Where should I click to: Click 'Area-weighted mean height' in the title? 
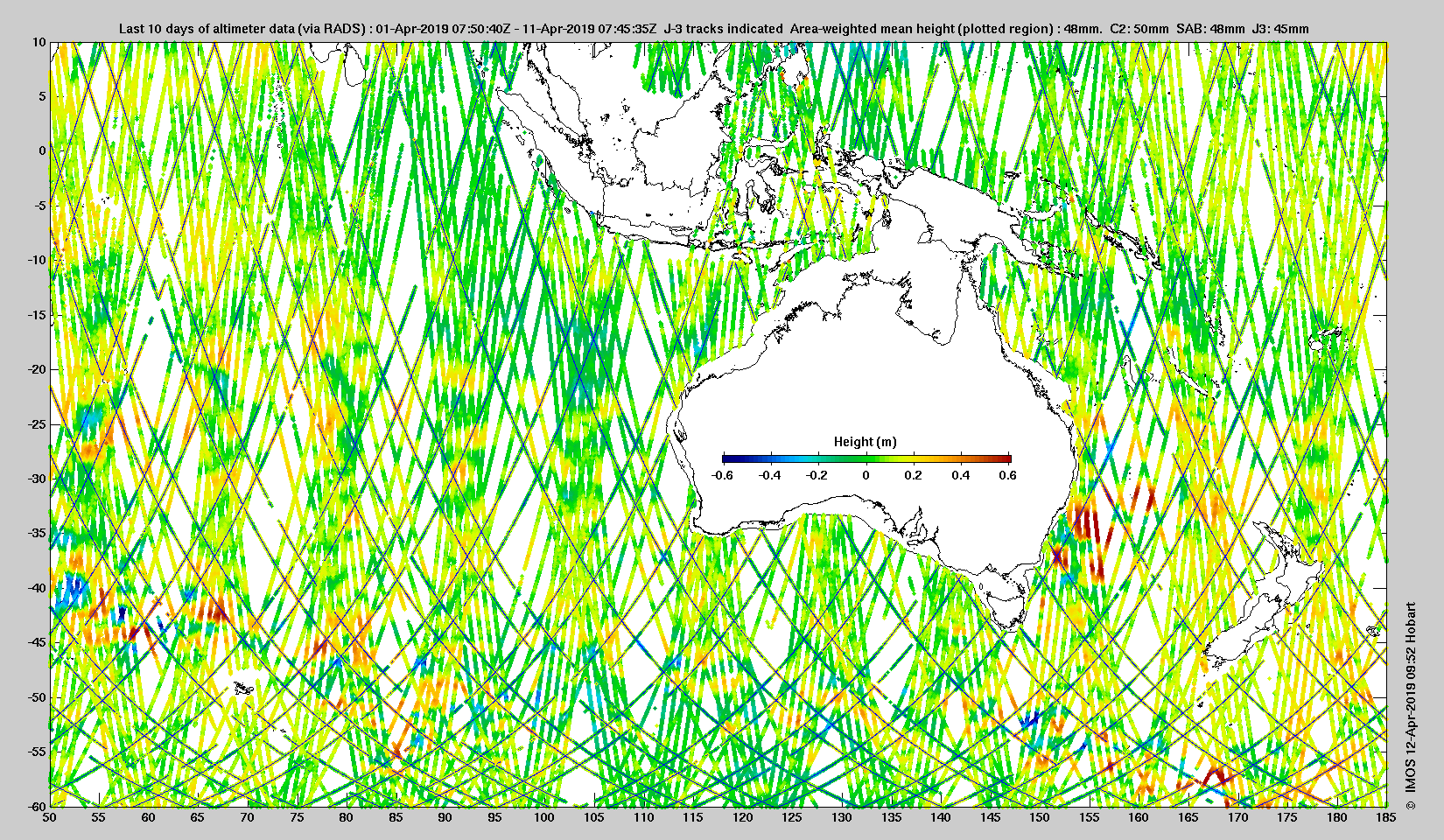point(872,29)
